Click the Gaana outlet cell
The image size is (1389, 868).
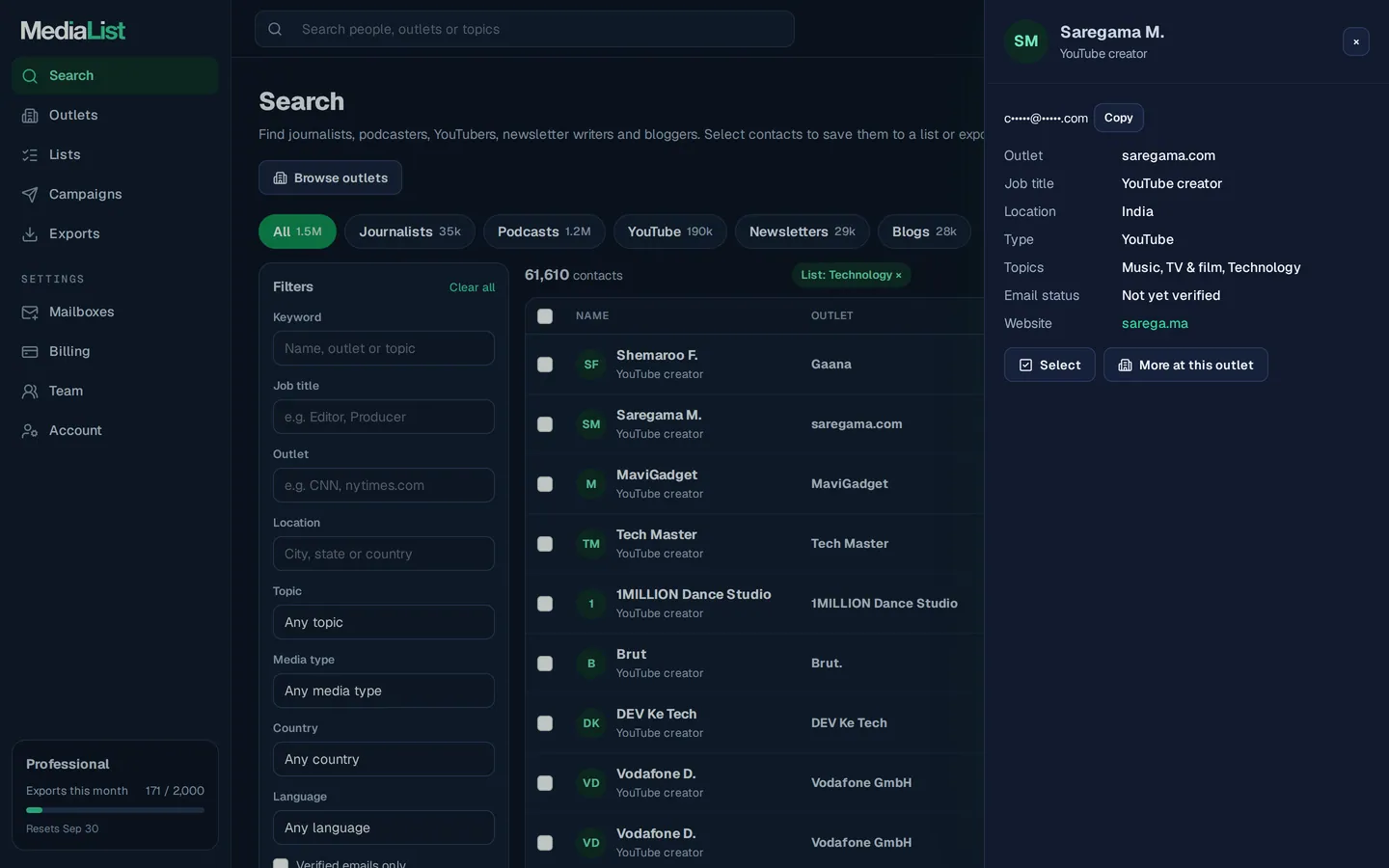point(831,365)
